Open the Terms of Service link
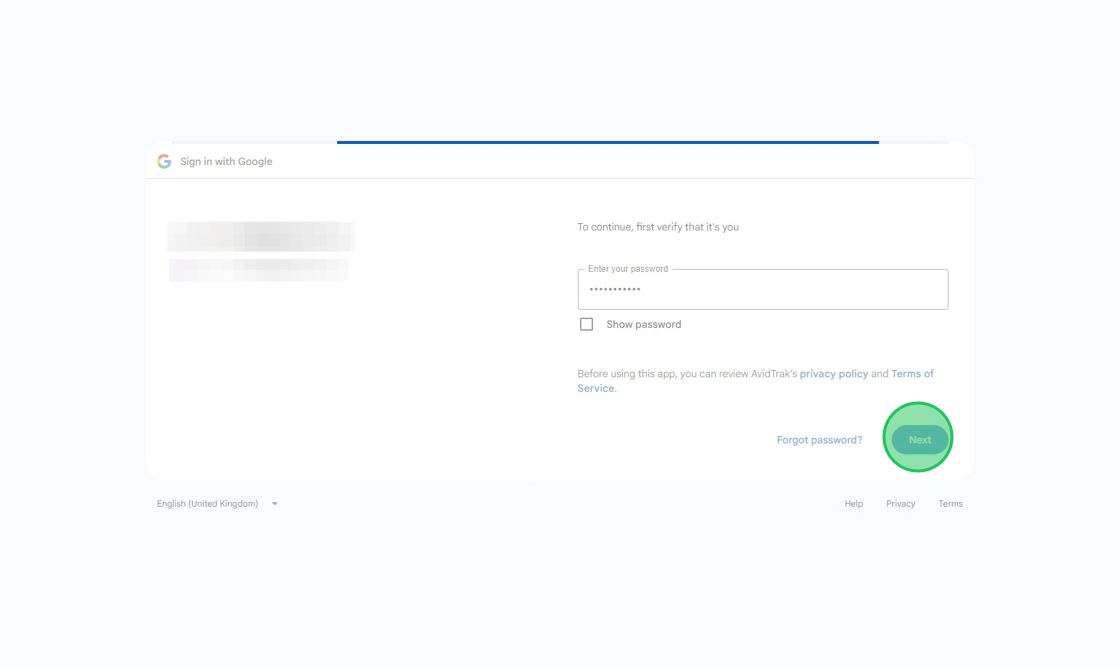This screenshot has height=668, width=1120. tap(912, 374)
